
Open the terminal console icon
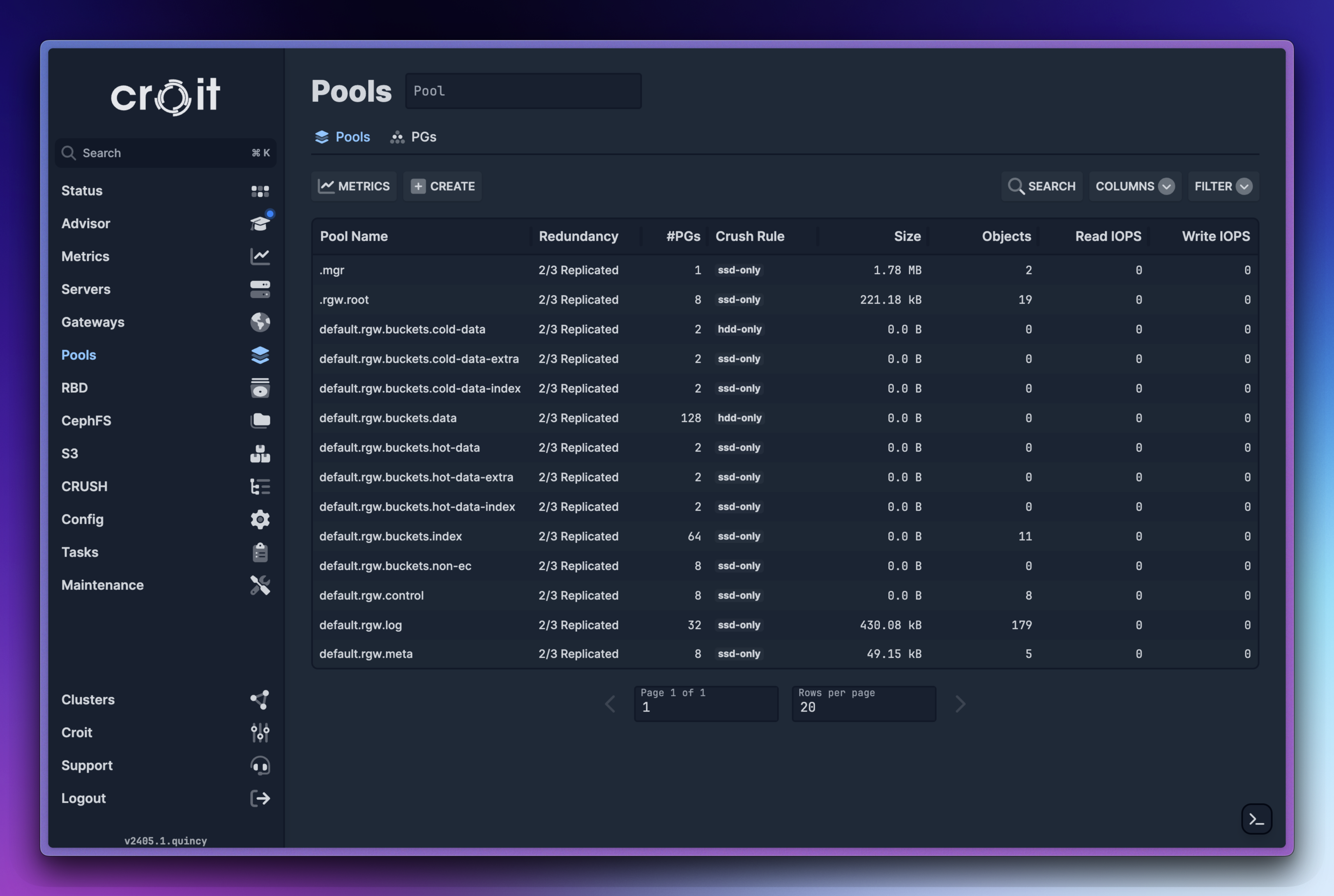pyautogui.click(x=1256, y=819)
